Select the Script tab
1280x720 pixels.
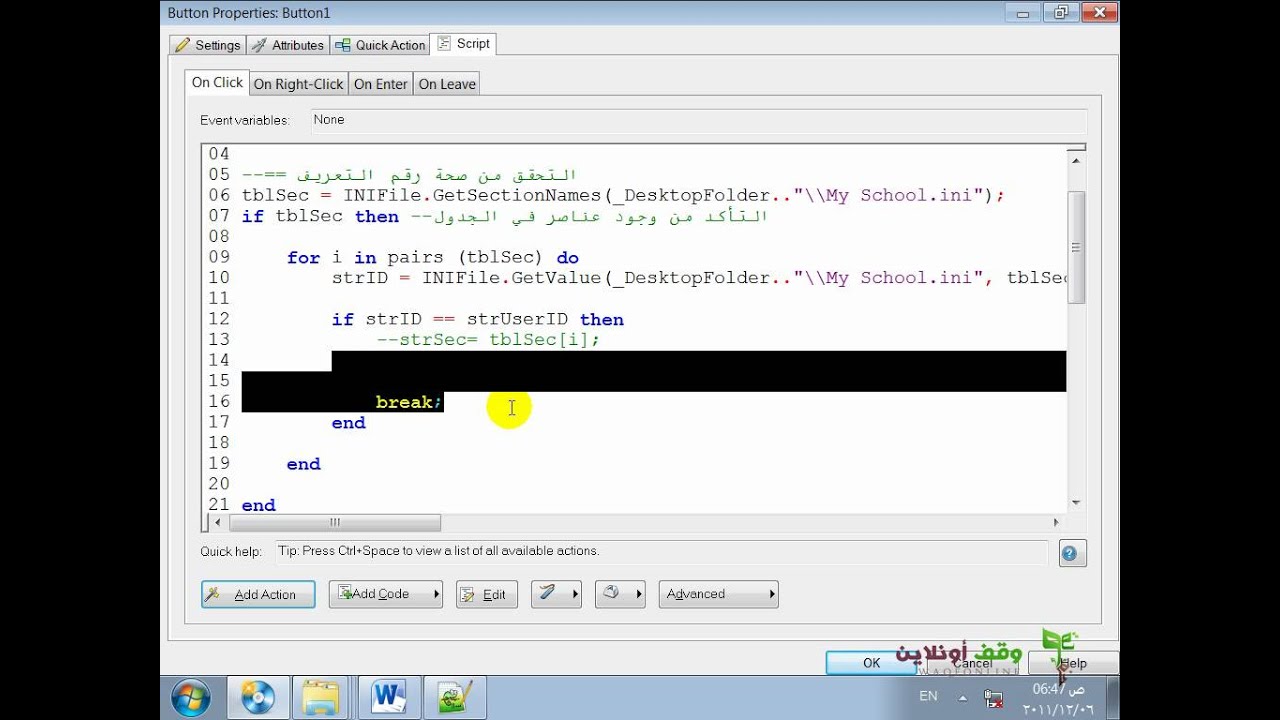click(x=463, y=44)
